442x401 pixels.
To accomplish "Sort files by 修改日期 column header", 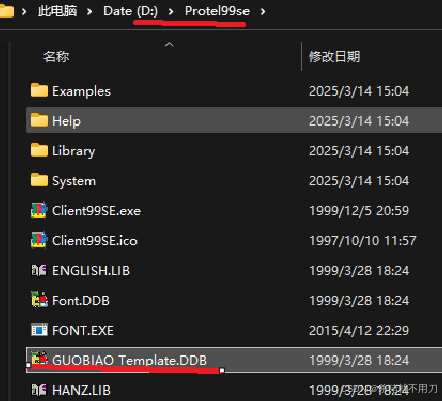I will click(334, 56).
